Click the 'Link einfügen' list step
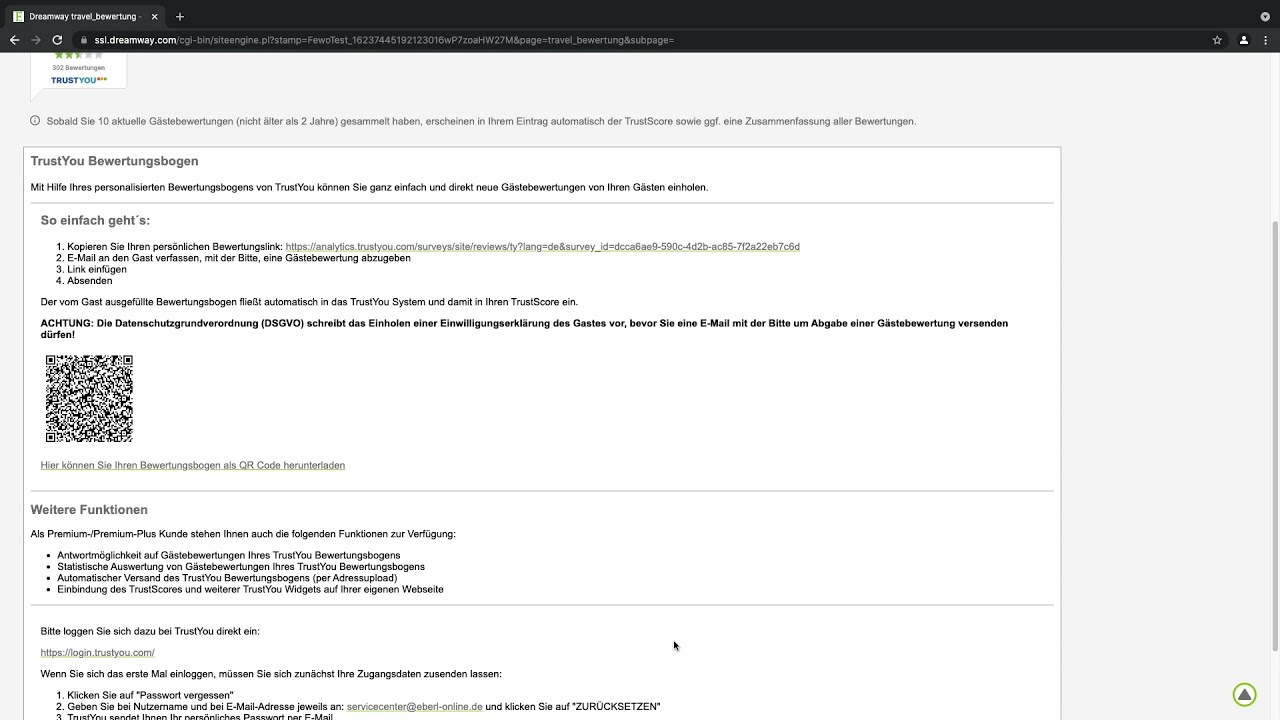1280x720 pixels. click(97, 270)
